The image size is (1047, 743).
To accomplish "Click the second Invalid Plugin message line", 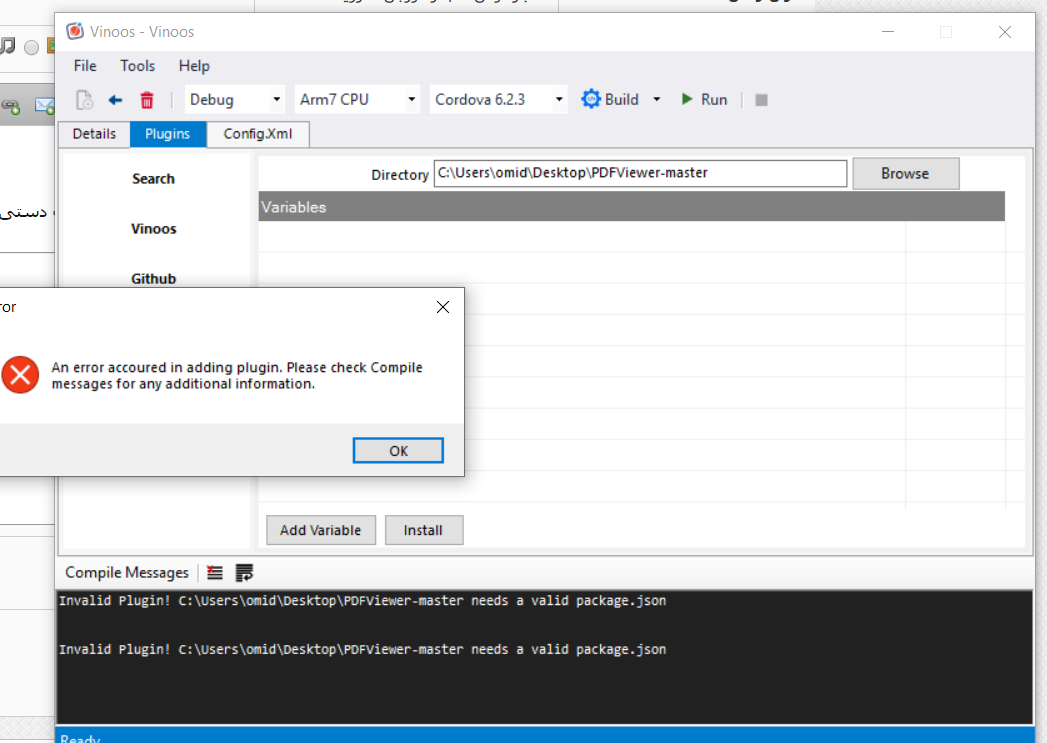I will [x=363, y=650].
